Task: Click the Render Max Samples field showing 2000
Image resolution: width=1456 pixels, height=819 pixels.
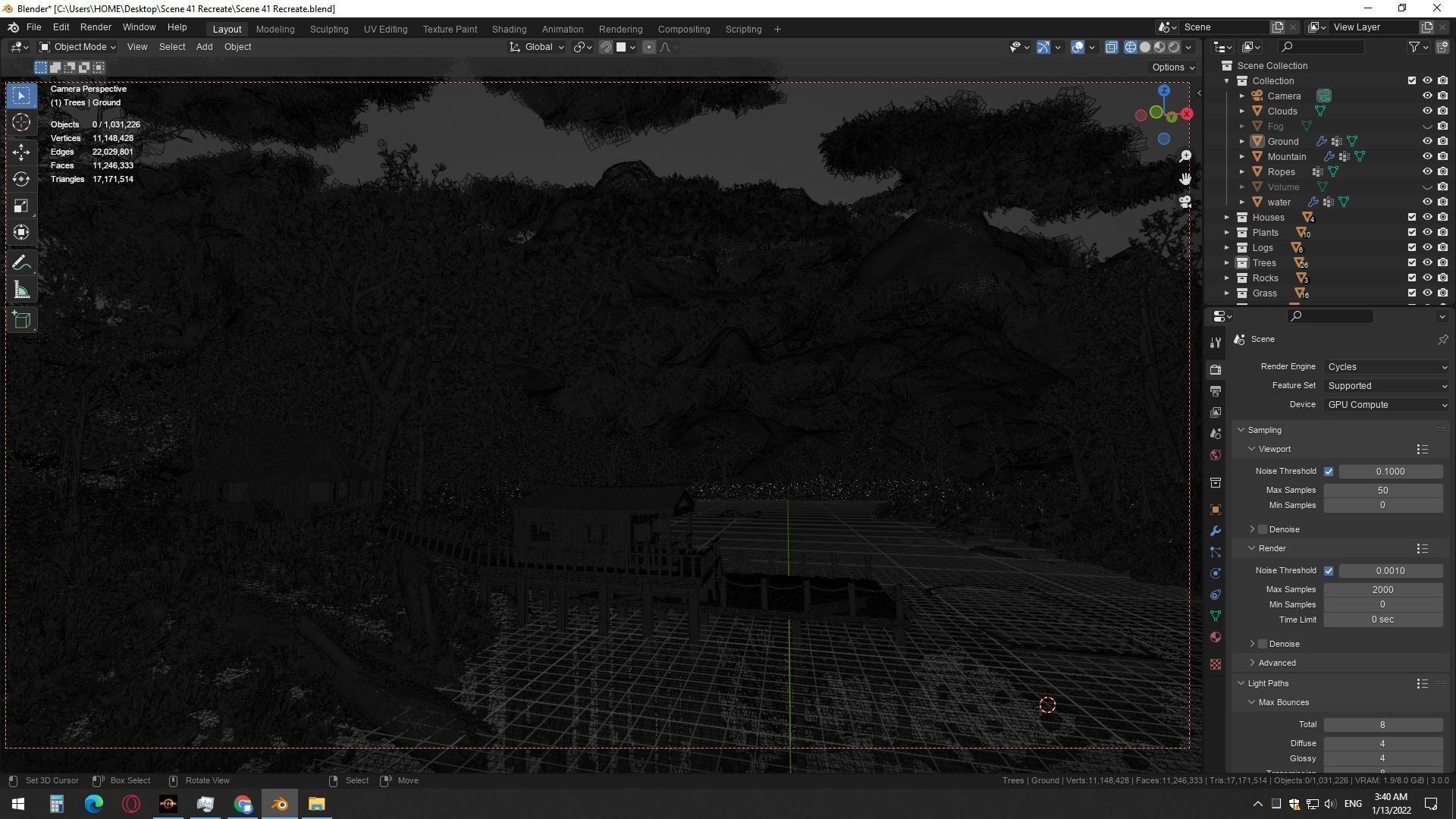Action: pos(1382,589)
